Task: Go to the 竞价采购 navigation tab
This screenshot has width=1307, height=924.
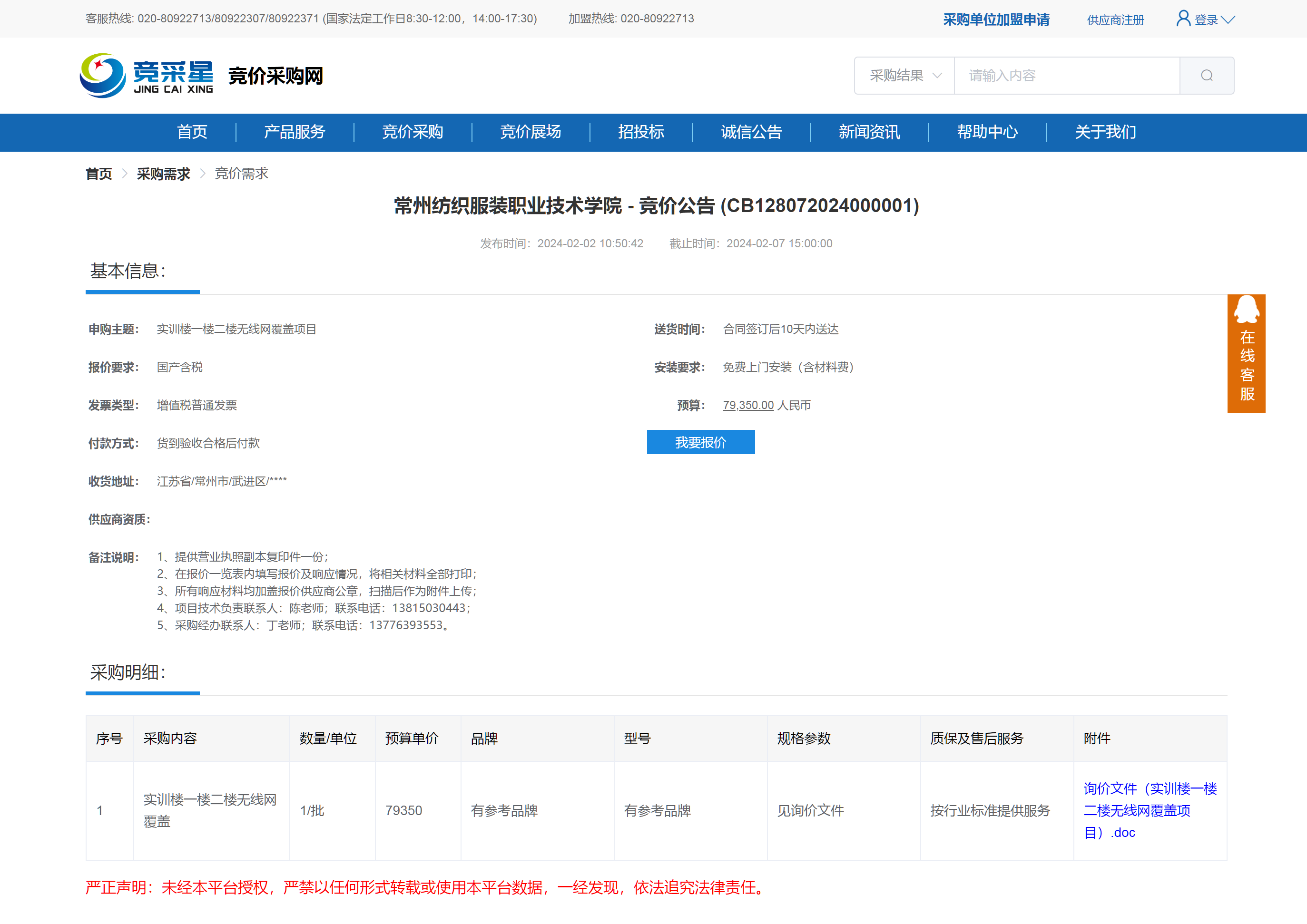Action: click(x=412, y=132)
